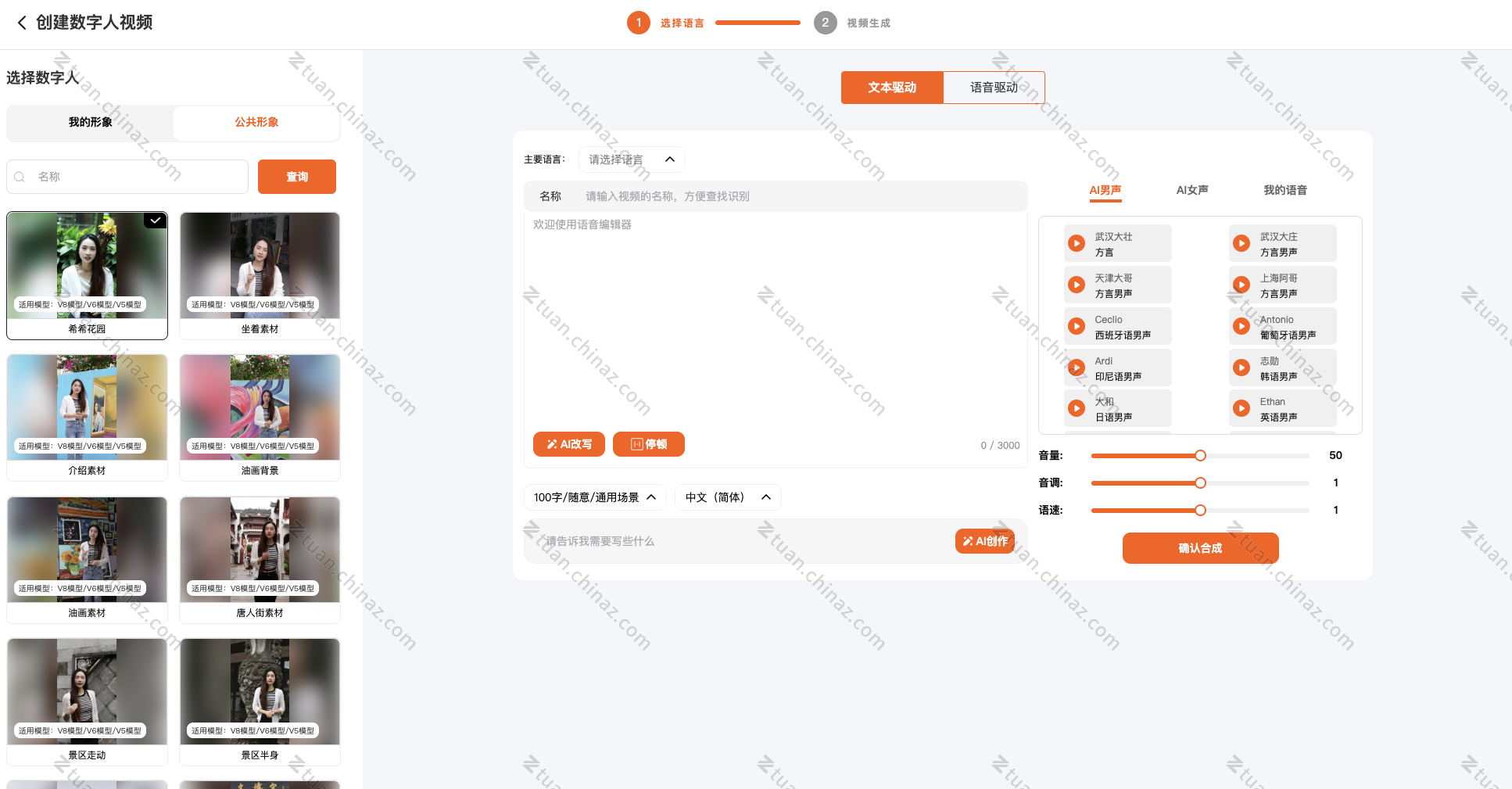This screenshot has width=1512, height=789.
Task: Open the 我的语音 tab
Action: click(1285, 190)
